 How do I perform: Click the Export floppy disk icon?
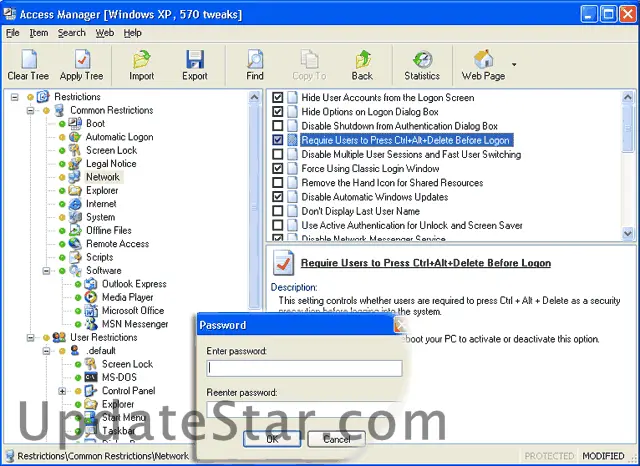tap(195, 59)
